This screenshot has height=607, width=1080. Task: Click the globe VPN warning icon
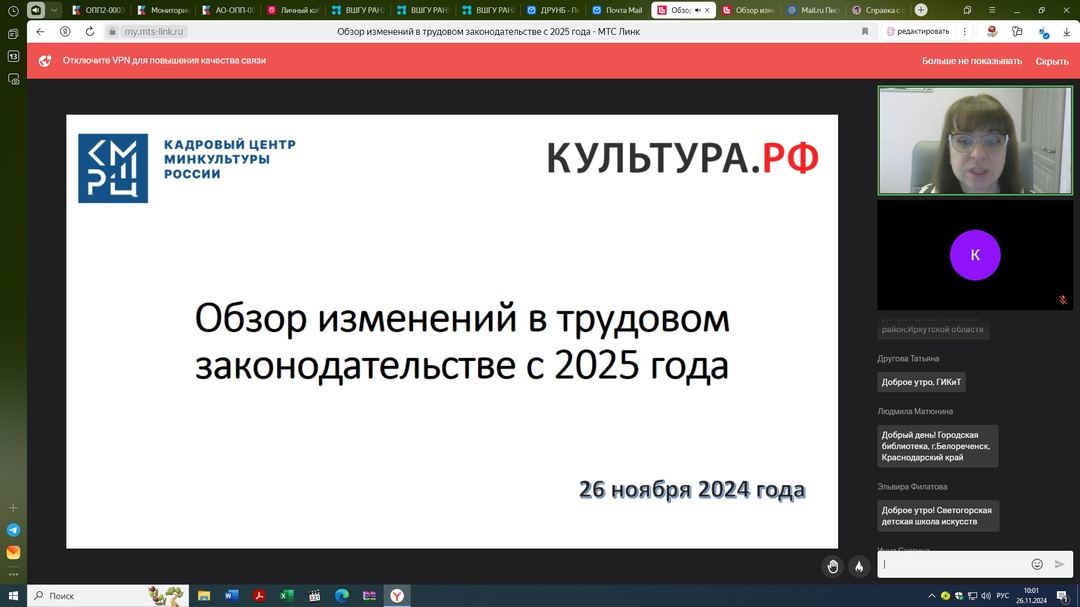(45, 61)
